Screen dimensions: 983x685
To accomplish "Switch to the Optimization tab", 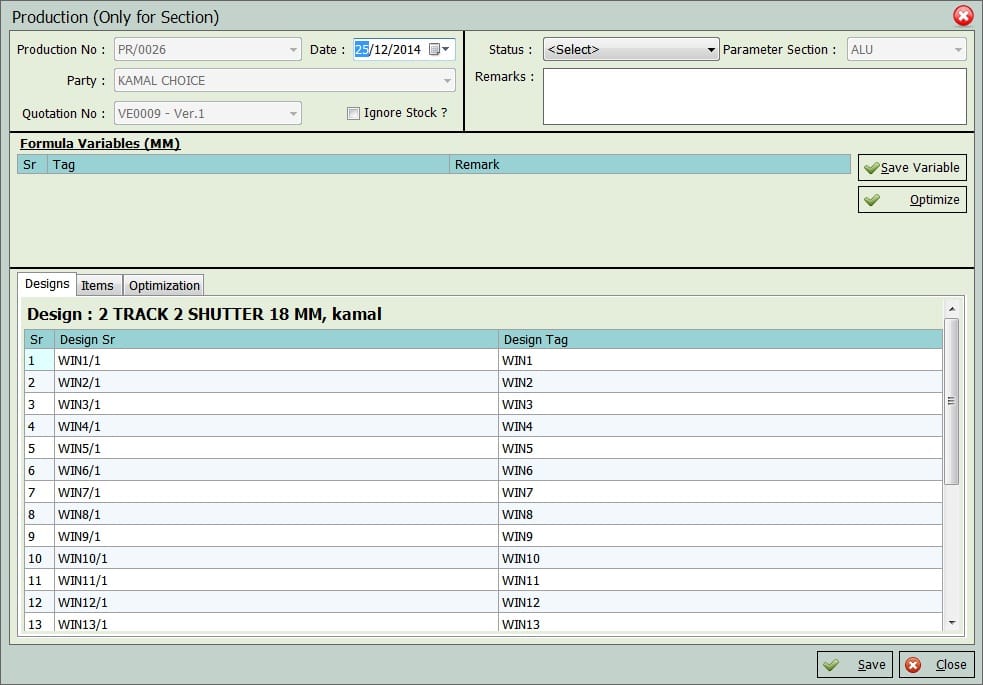I will [x=163, y=285].
